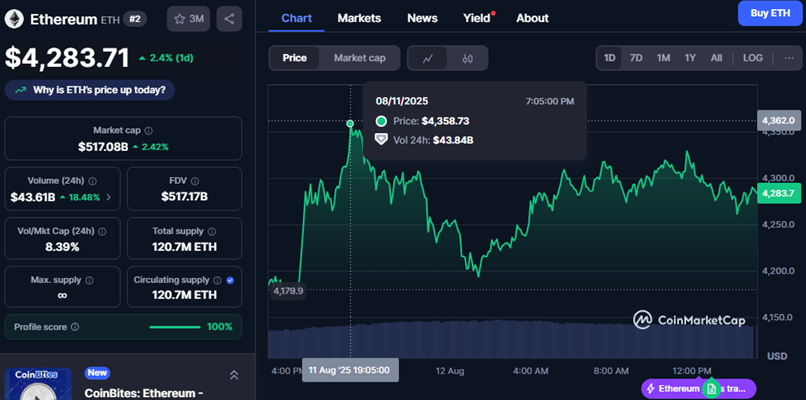Select the 1D time range
The image size is (806, 400).
(610, 58)
